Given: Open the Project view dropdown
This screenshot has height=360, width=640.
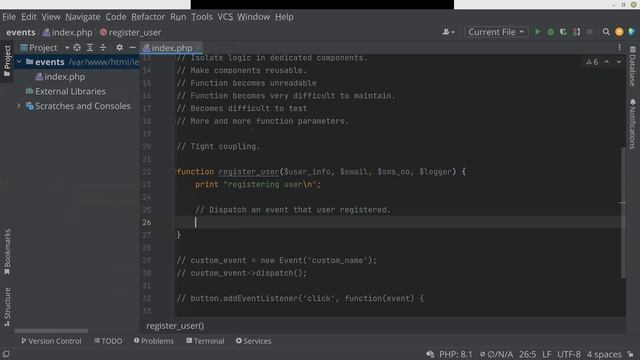Looking at the screenshot, I should 44,48.
